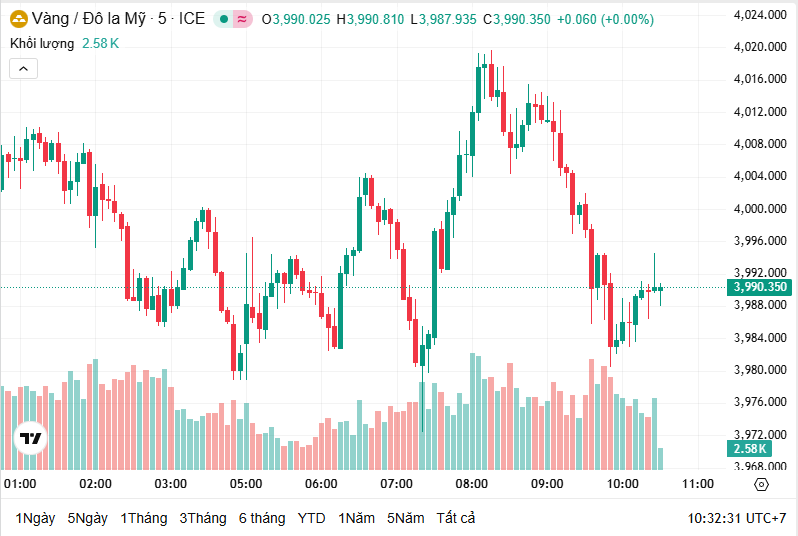This screenshot has height=536, width=798.
Task: Open the TradingView logo link
Action: tap(32, 439)
